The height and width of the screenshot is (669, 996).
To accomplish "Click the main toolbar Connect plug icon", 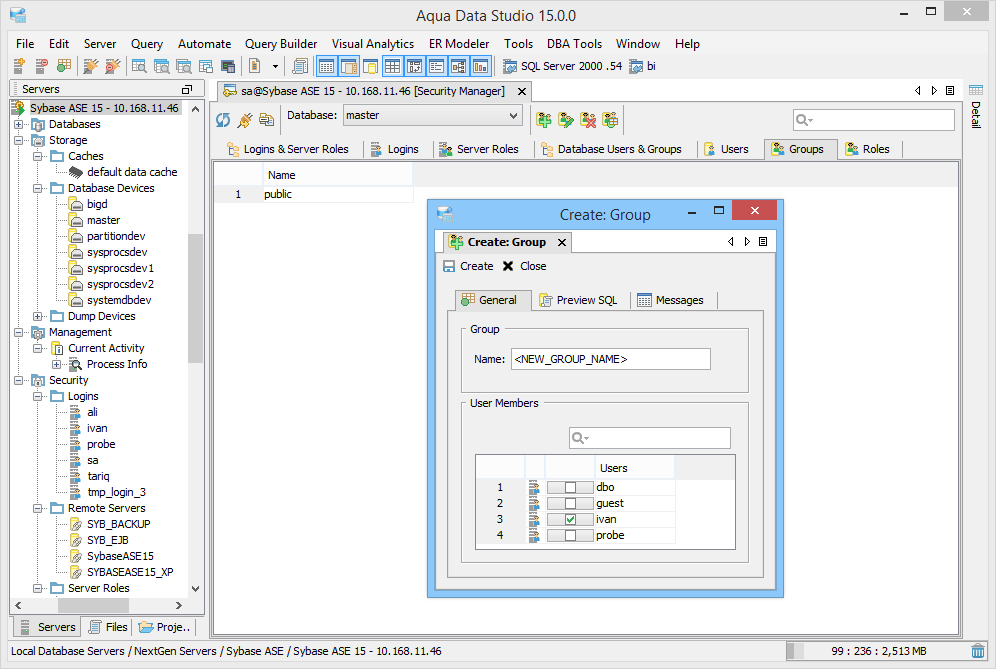I will [91, 65].
